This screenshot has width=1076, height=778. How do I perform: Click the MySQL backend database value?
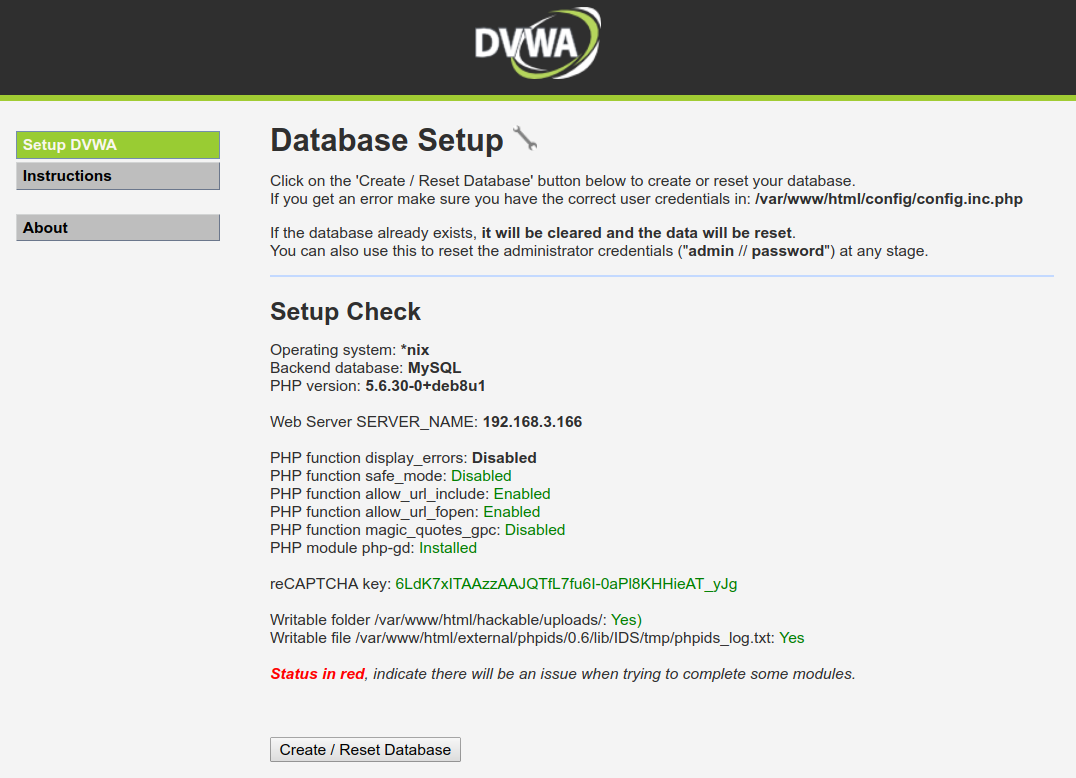(x=434, y=368)
